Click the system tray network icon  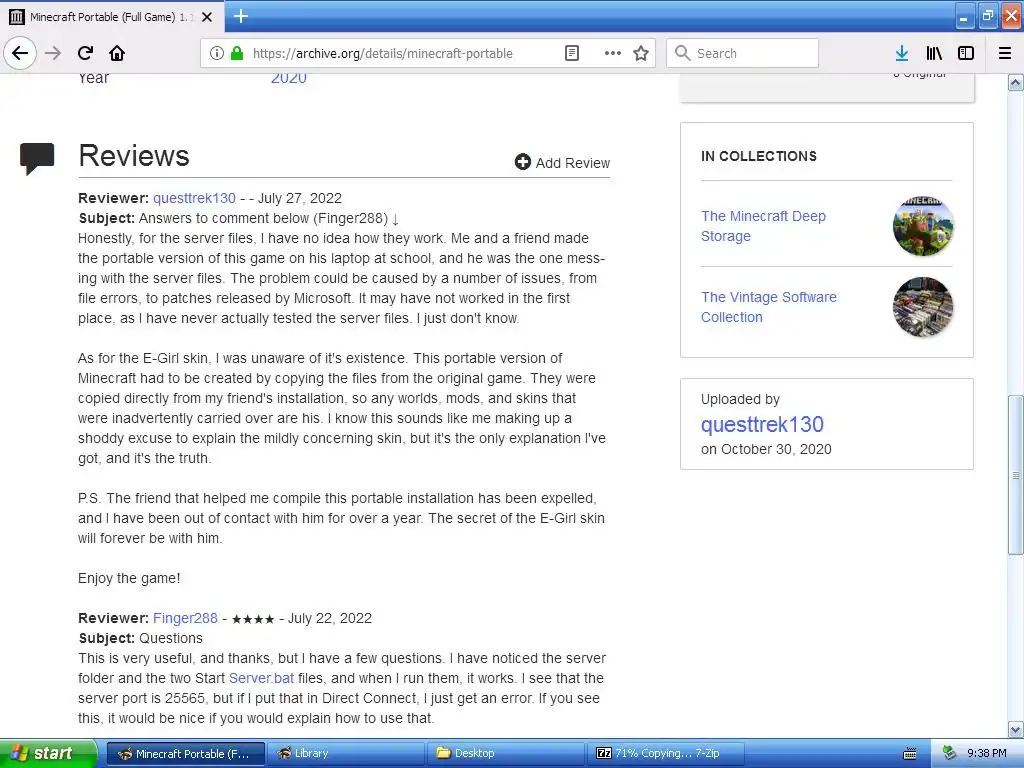(950, 753)
